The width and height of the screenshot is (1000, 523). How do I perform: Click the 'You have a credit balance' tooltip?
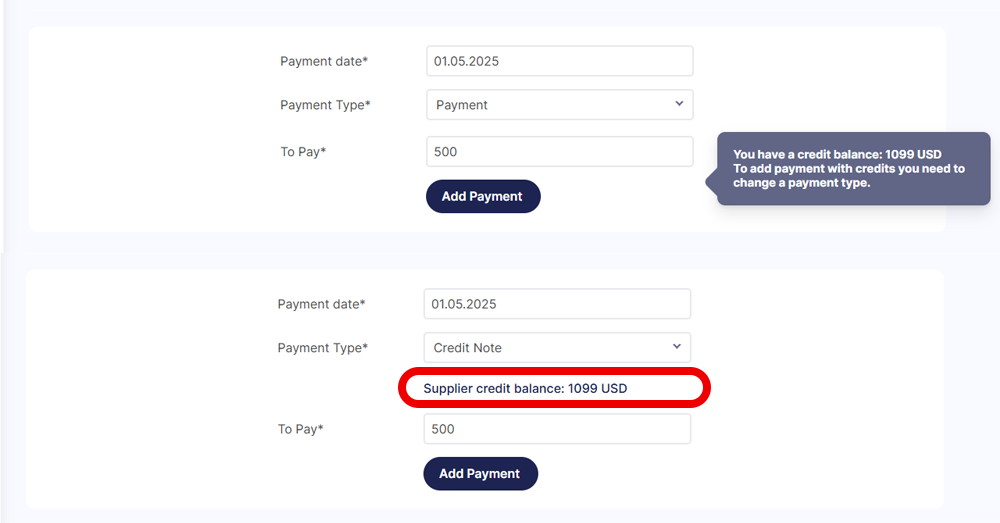tap(853, 168)
